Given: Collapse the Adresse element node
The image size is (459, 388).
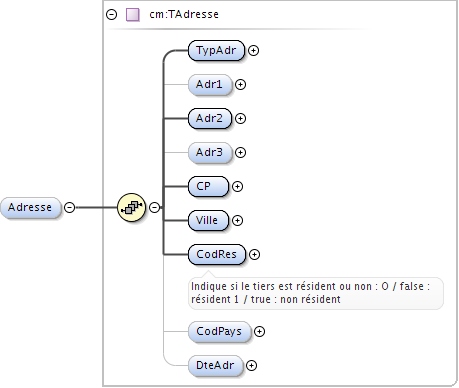Looking at the screenshot, I should click(x=69, y=207).
